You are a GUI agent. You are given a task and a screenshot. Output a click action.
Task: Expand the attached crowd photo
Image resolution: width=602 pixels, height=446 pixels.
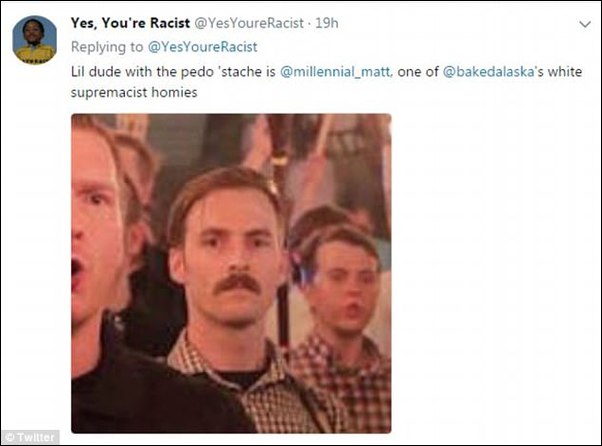(231, 273)
